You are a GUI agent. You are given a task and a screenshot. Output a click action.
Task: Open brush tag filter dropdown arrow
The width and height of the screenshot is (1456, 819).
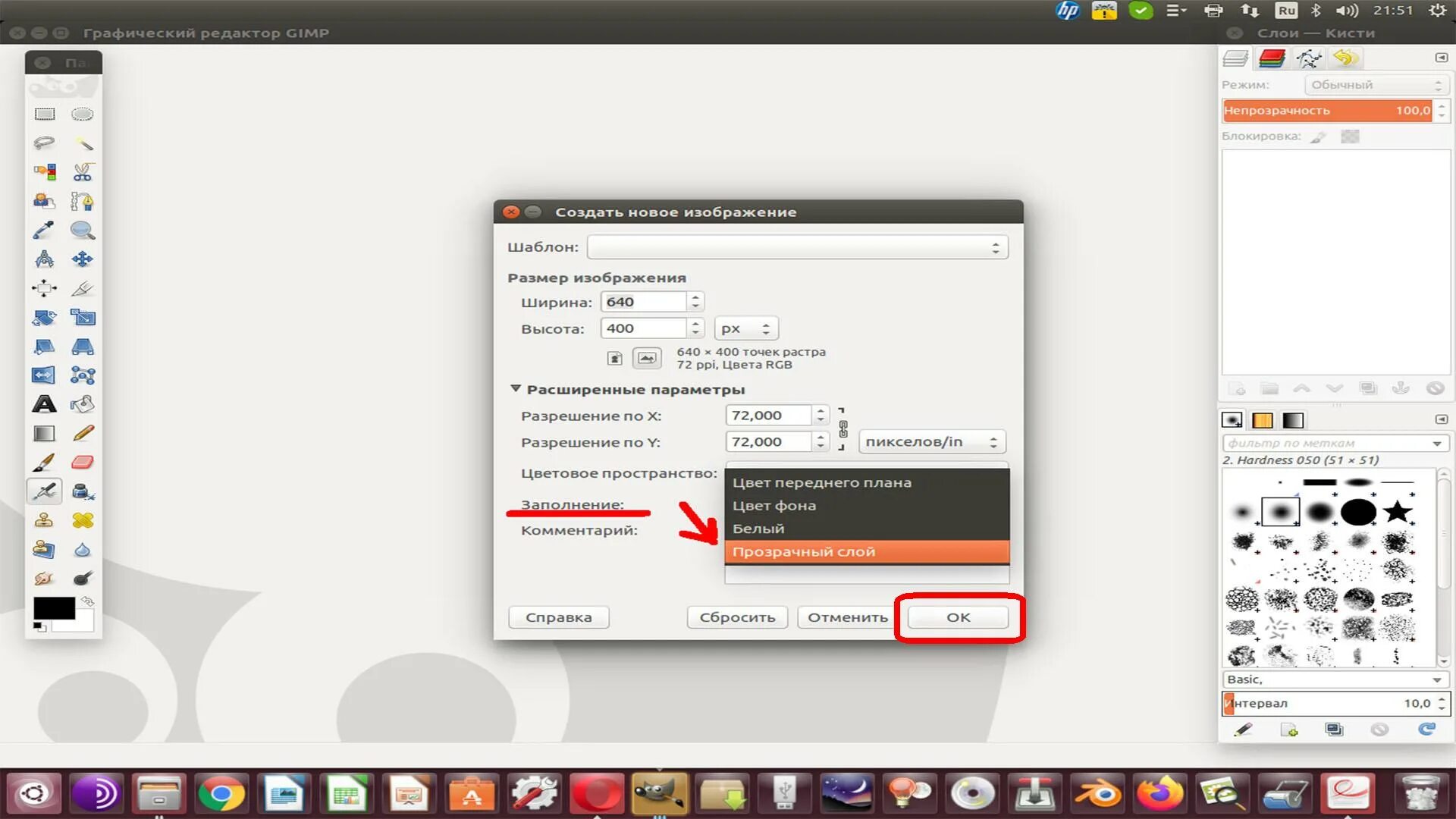click(x=1437, y=444)
